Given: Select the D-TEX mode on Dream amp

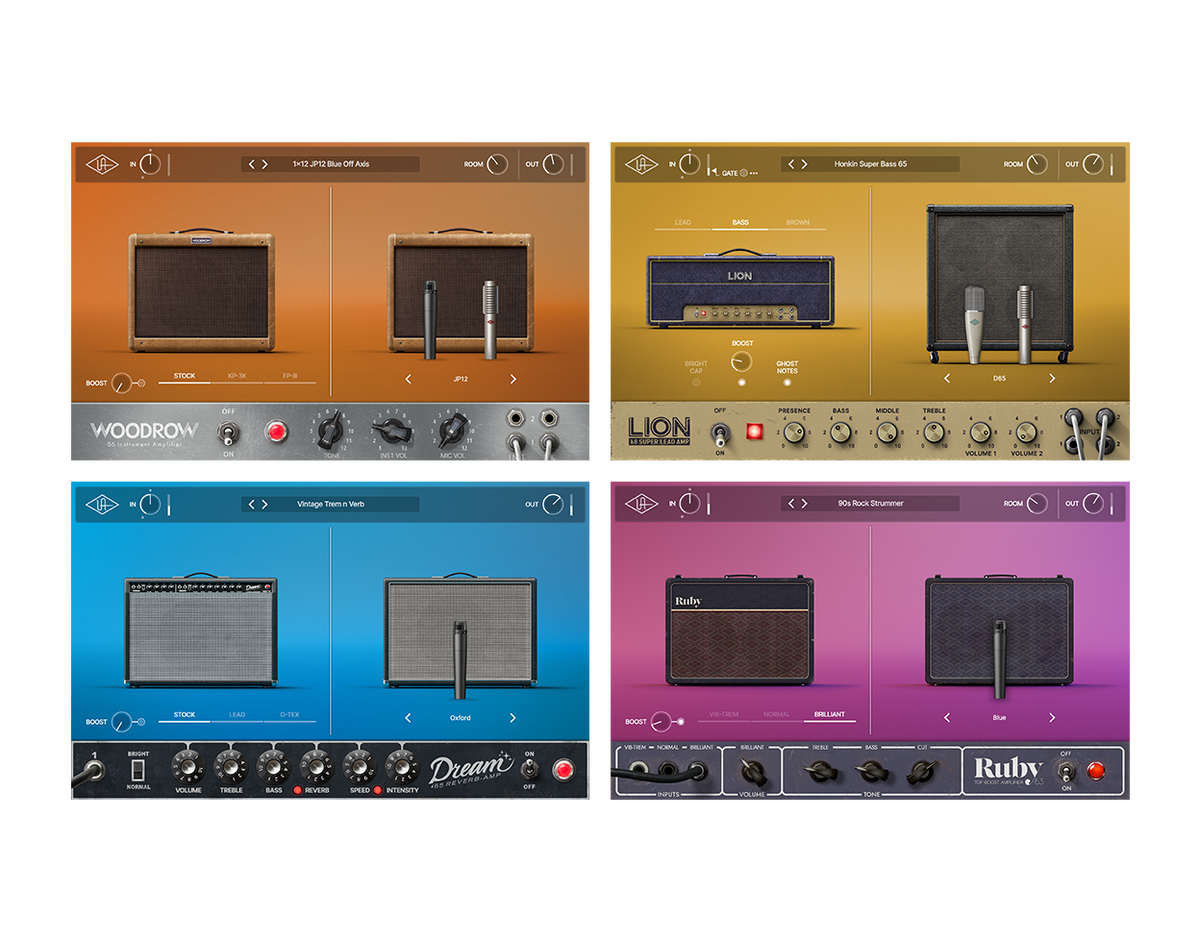Looking at the screenshot, I should (x=292, y=715).
